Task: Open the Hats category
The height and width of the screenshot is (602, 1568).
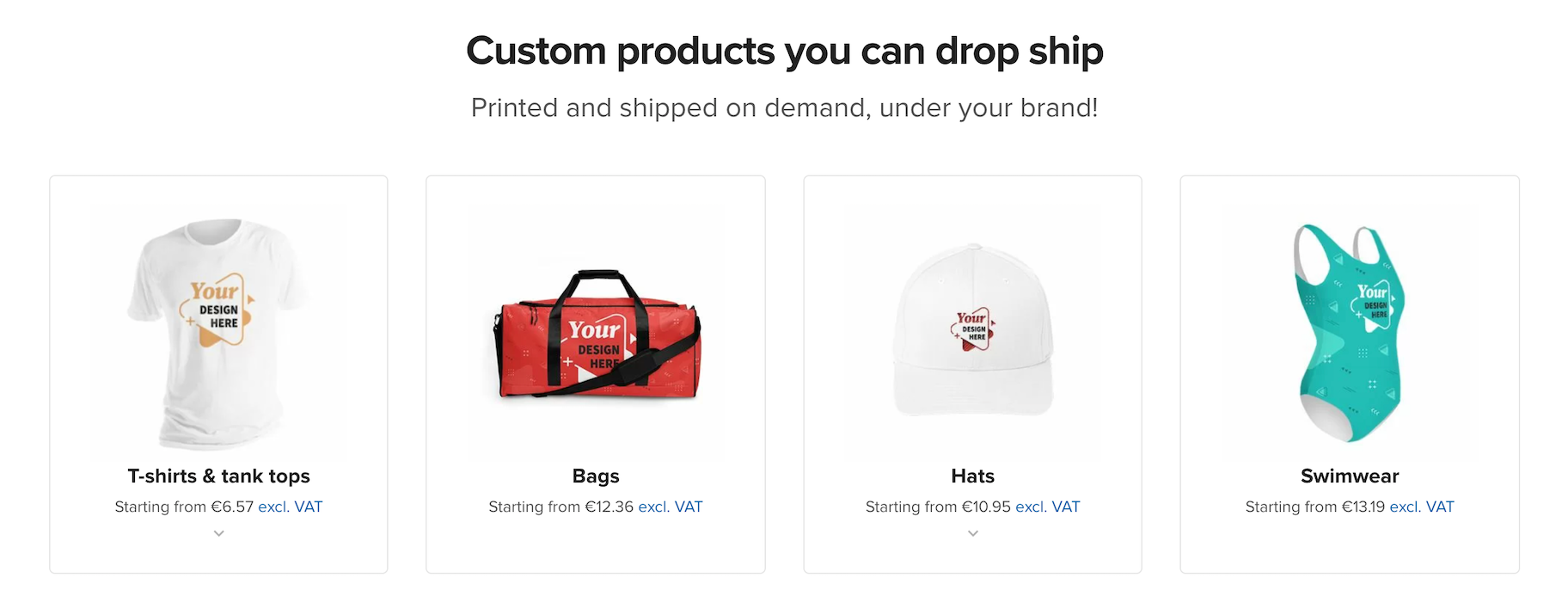Action: [x=972, y=476]
